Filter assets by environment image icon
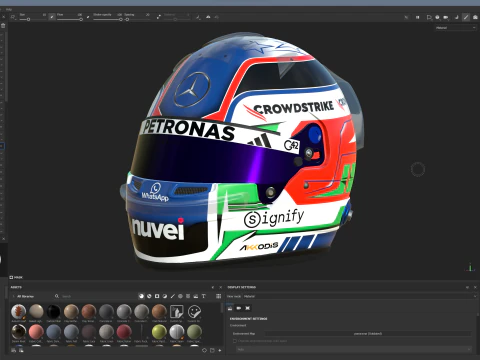The width and height of the screenshot is (480, 360). 196,296
